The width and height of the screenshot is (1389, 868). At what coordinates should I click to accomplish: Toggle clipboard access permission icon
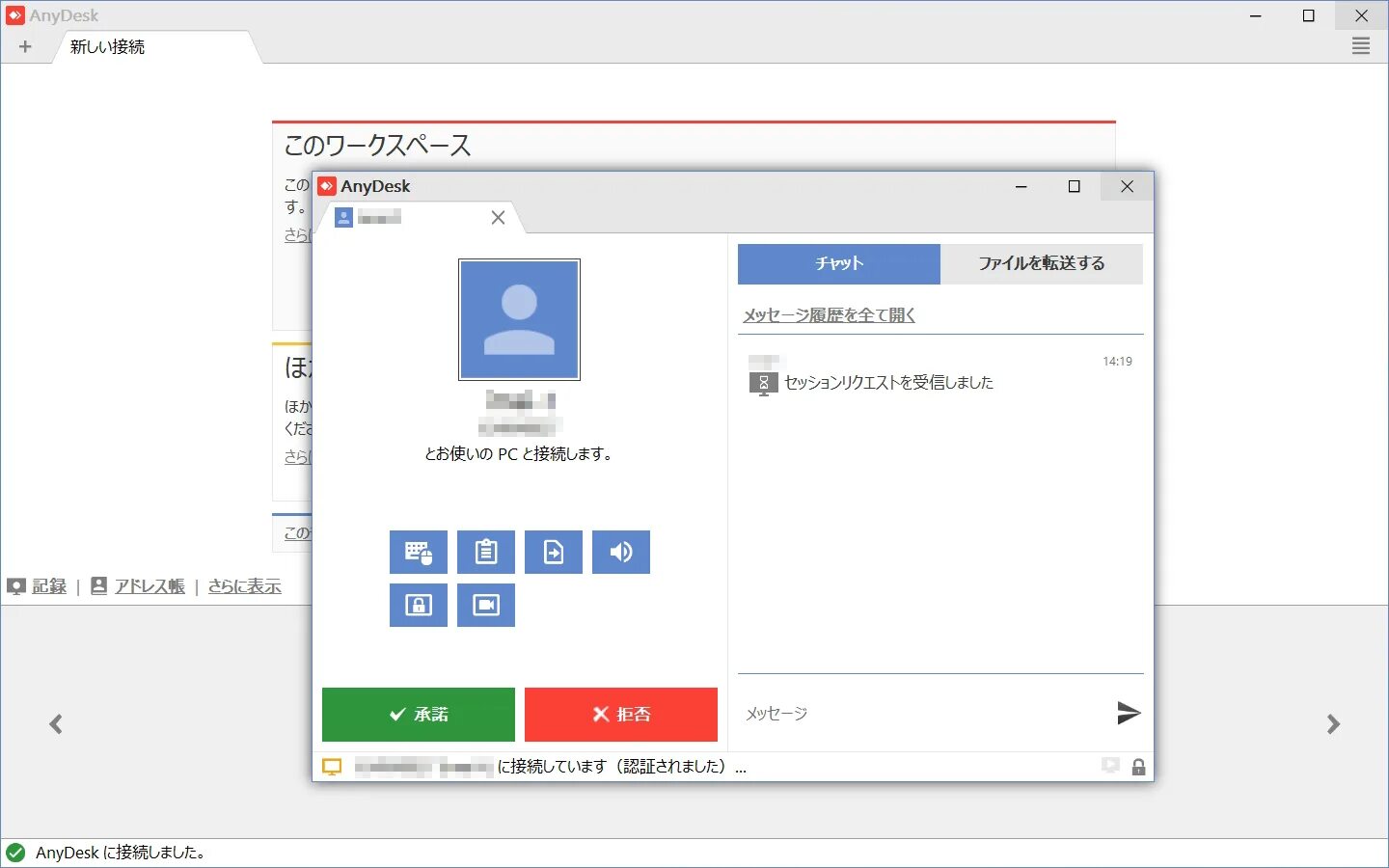(485, 552)
